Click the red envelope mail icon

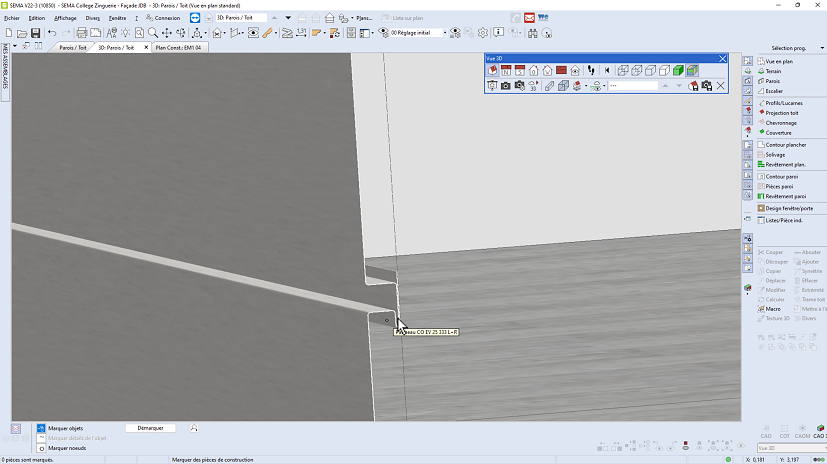tap(528, 18)
